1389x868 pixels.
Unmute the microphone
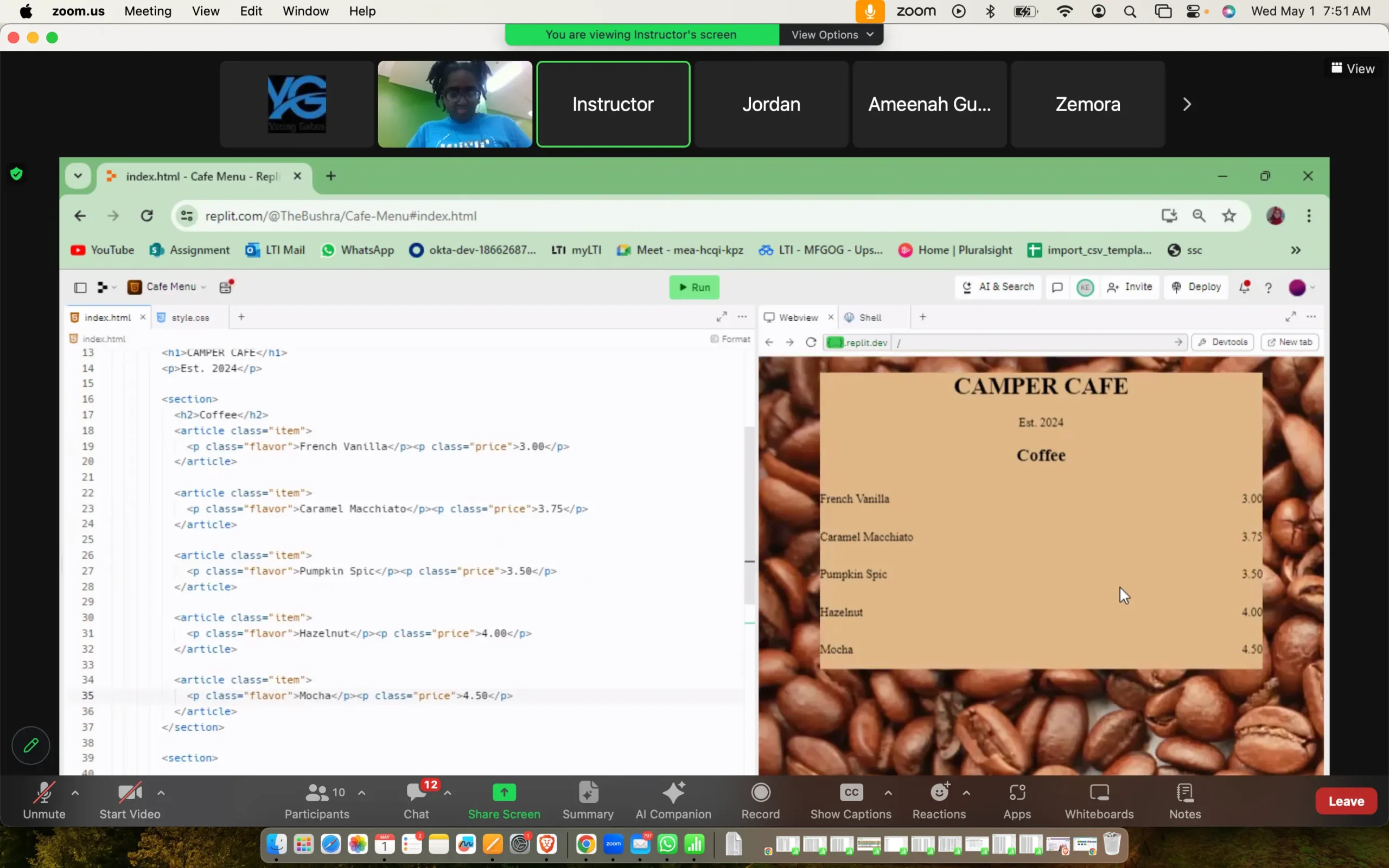coord(44,800)
